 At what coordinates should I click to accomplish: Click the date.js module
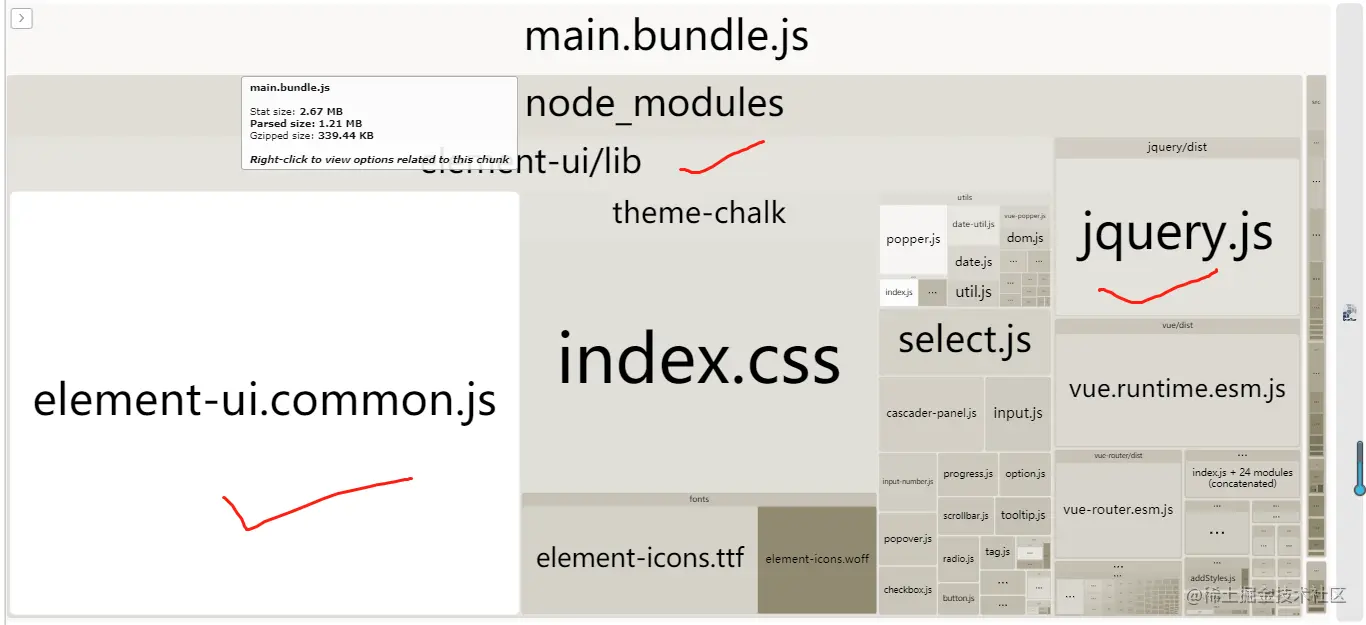click(973, 262)
